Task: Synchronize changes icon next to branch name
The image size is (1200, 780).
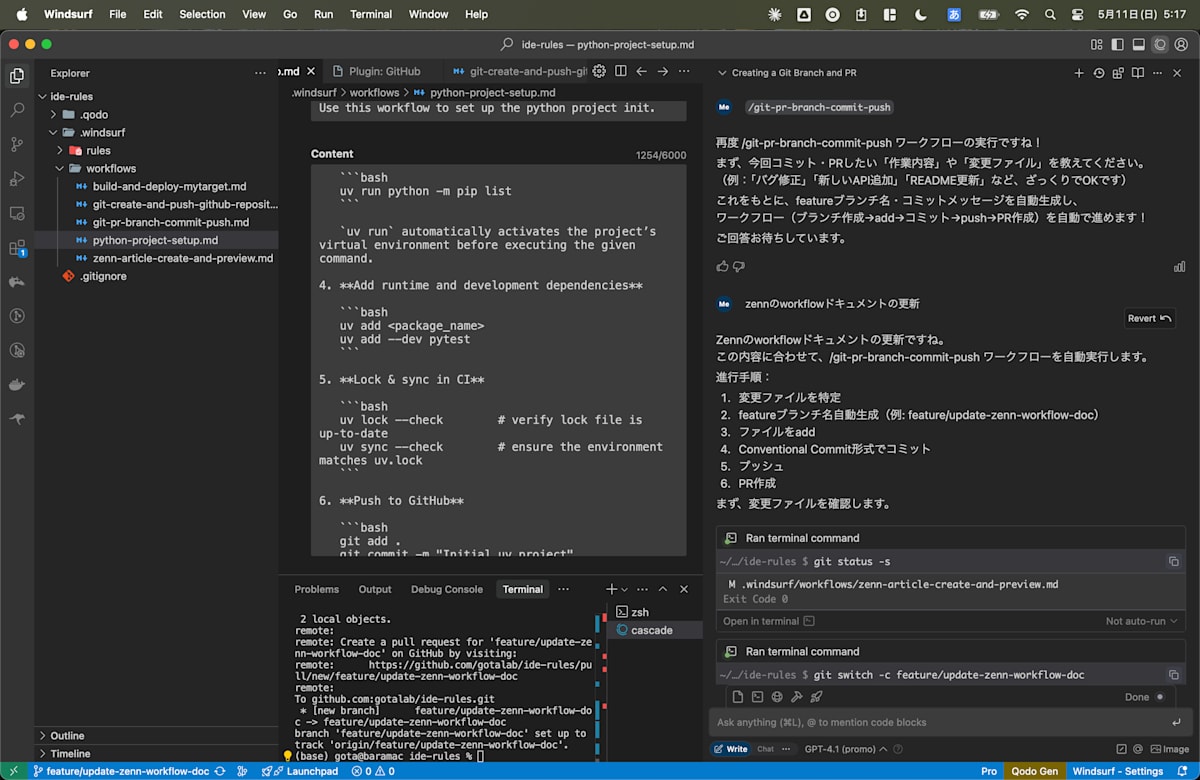Action: (219, 771)
